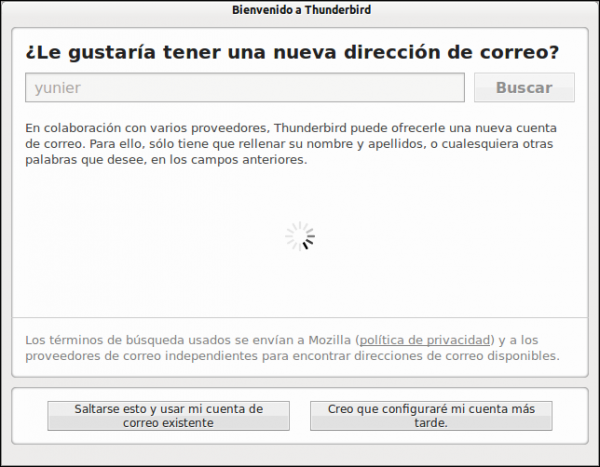Click the notice text "Los términos de búsqueda usados"
Viewport: 600px width, 467px height.
click(x=292, y=348)
